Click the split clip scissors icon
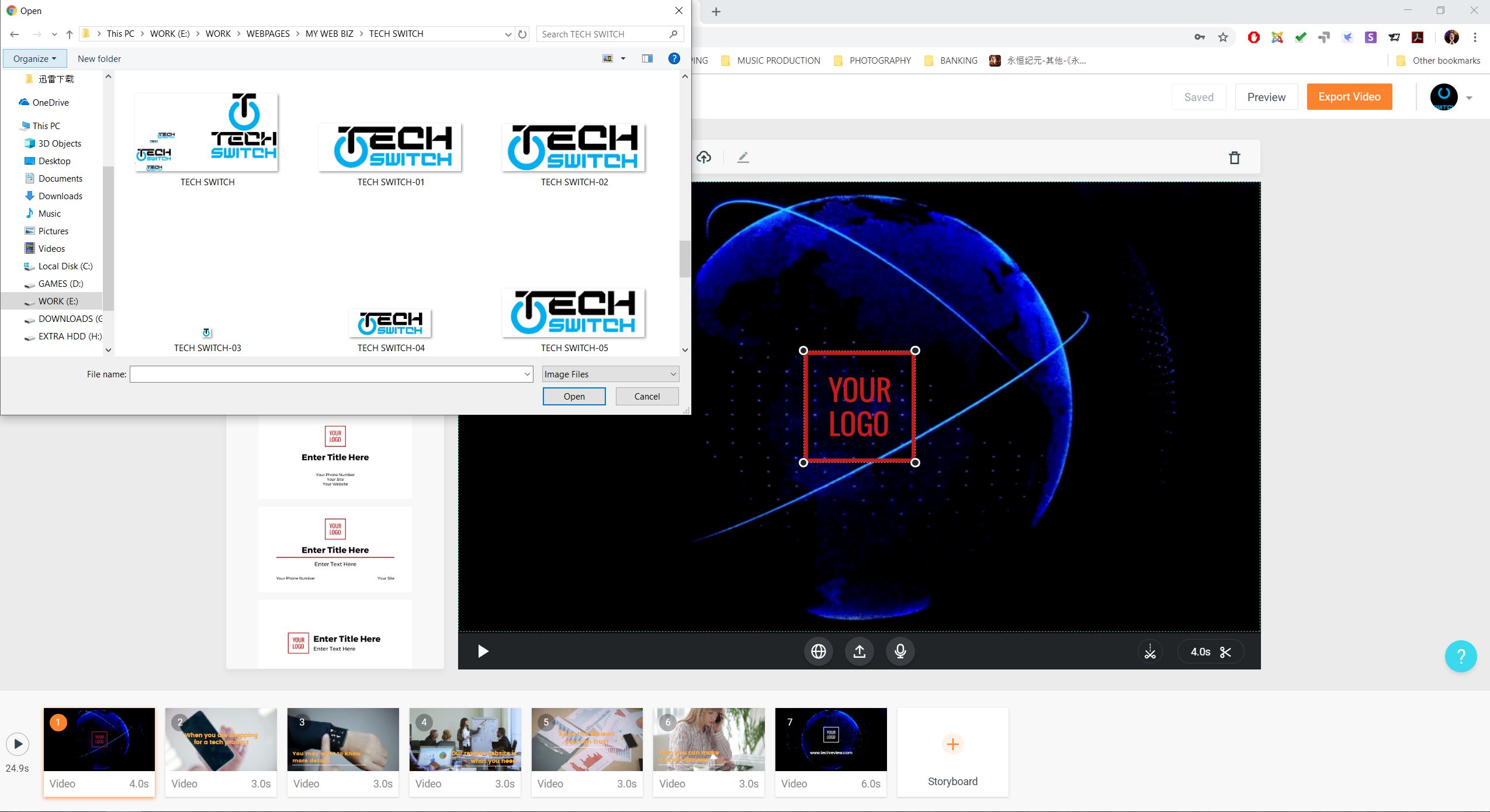Screen dimensions: 1490x812 coord(1150,651)
